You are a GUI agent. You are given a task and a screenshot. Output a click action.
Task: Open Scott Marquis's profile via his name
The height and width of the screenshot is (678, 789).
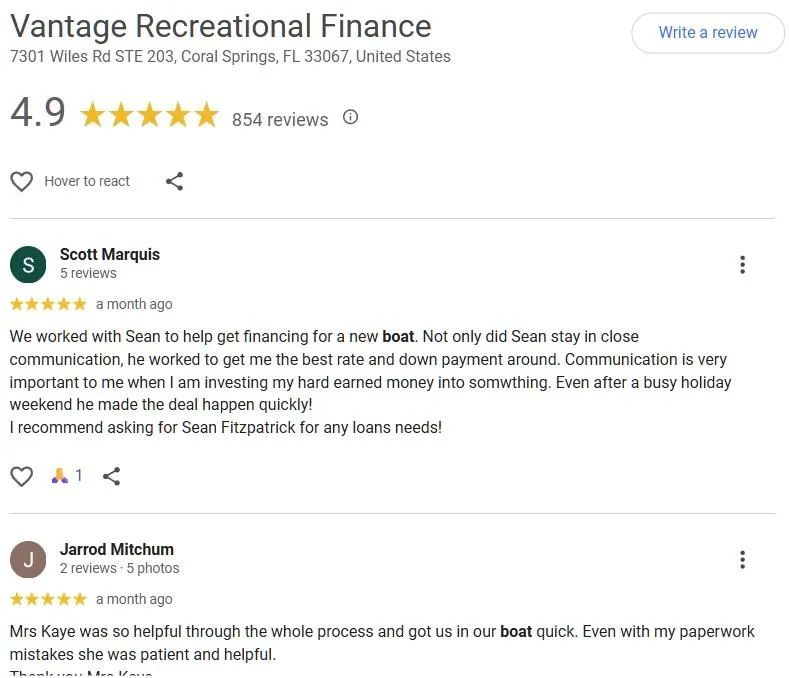point(109,254)
